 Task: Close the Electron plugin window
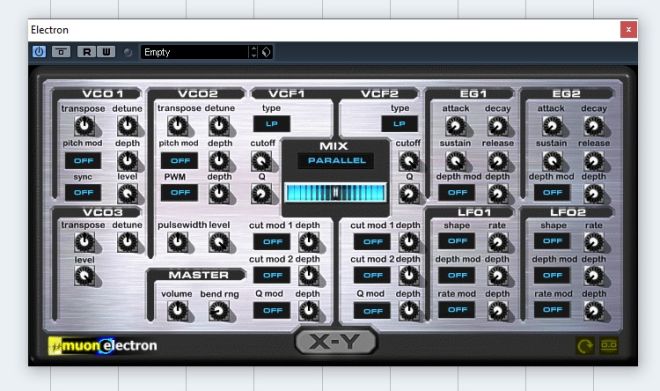[x=628, y=29]
